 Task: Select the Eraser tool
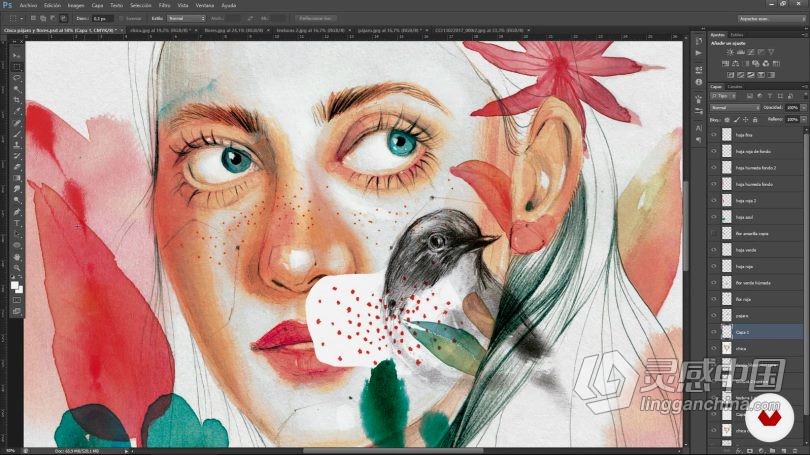[17, 167]
